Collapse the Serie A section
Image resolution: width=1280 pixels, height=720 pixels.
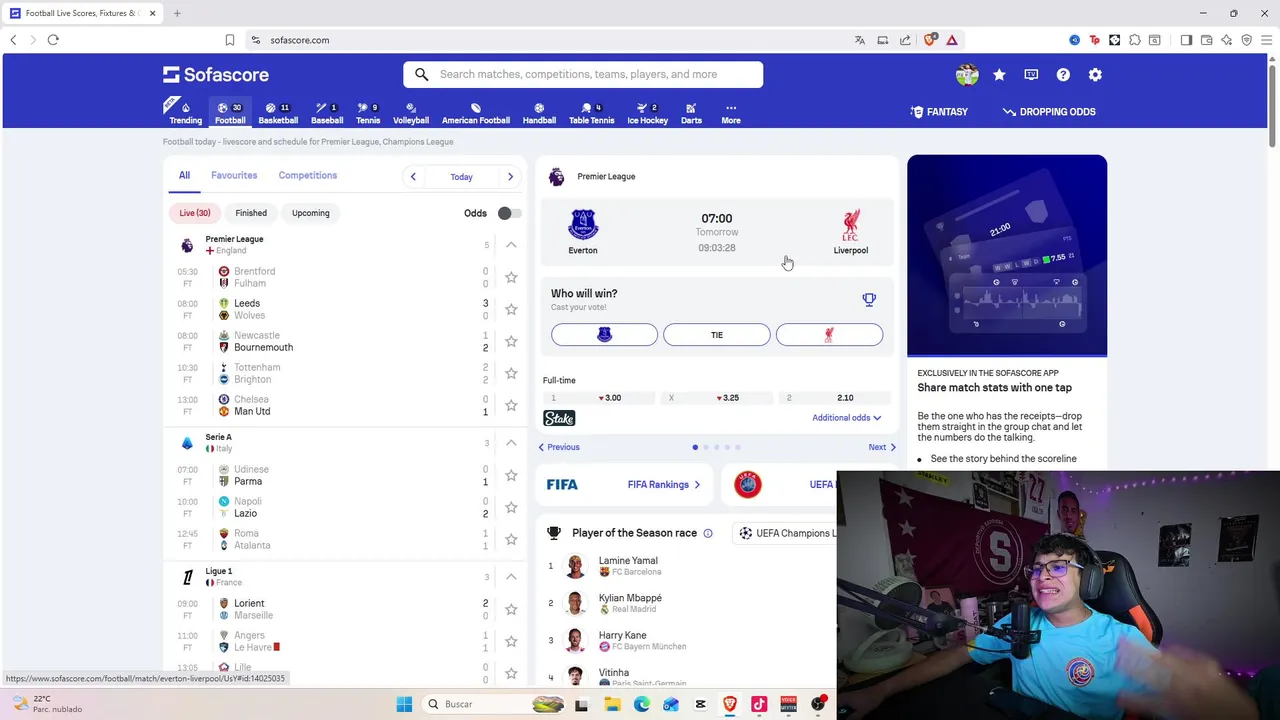pos(511,443)
